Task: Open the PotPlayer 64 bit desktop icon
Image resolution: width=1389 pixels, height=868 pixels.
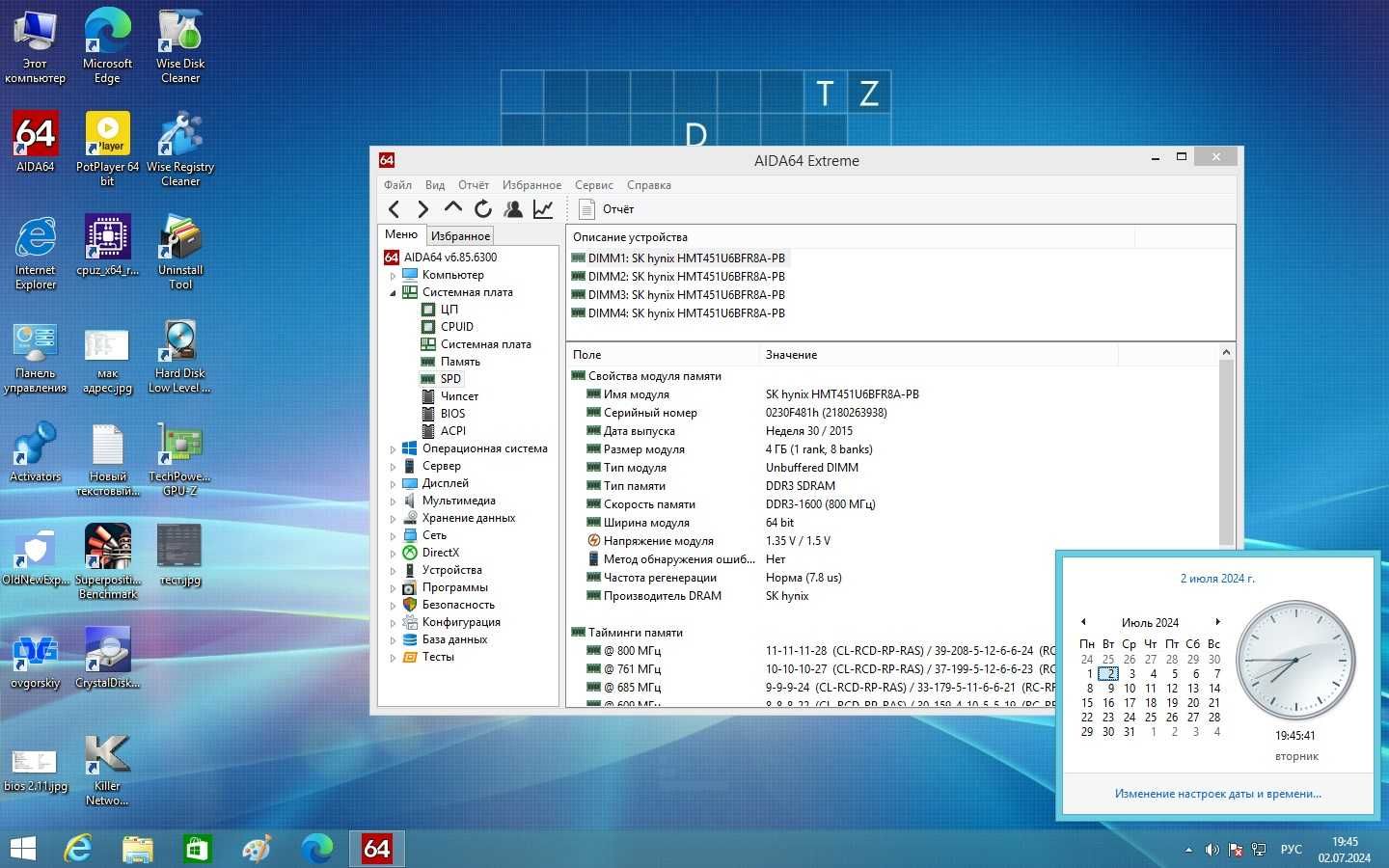Action: [x=107, y=149]
